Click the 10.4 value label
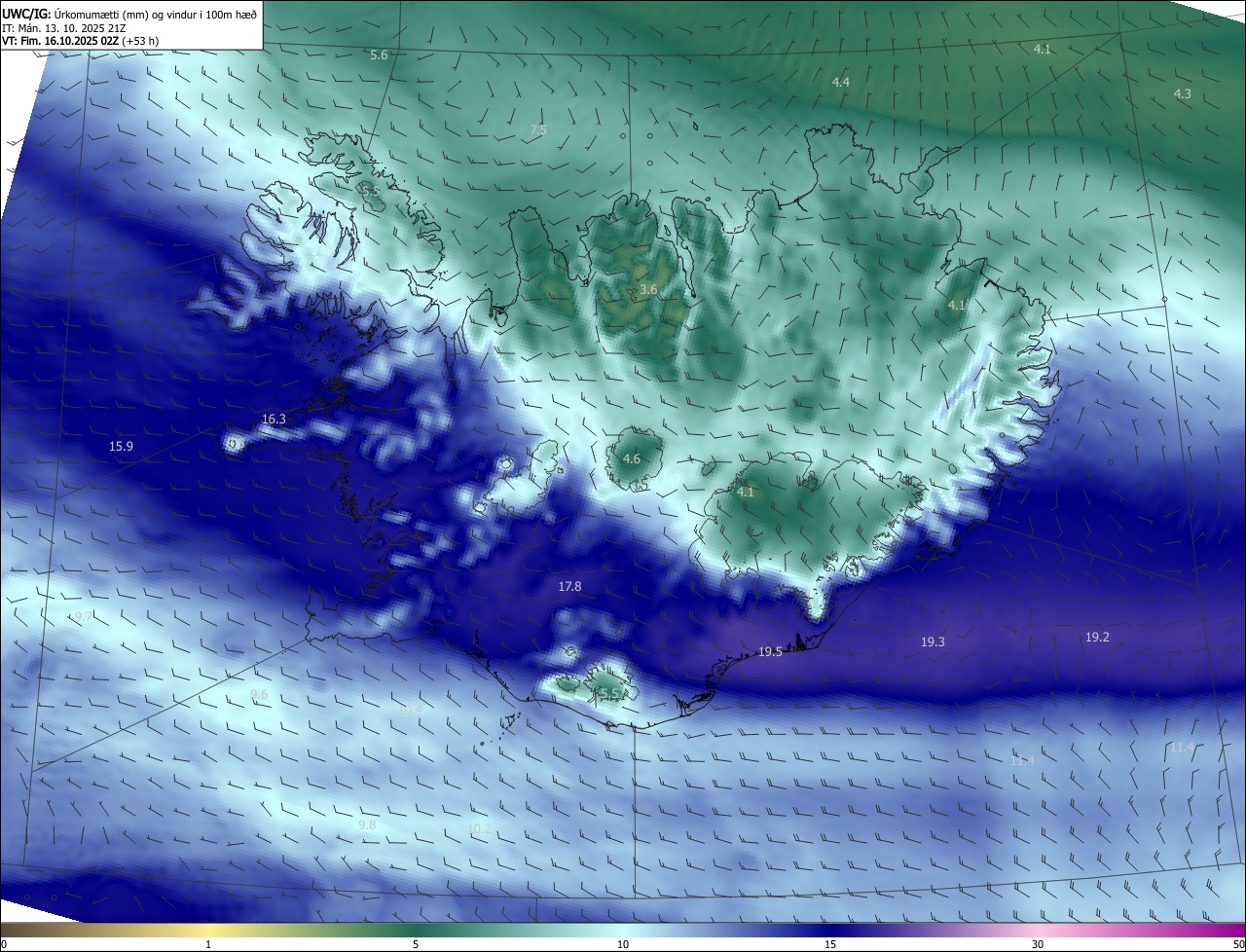The width and height of the screenshot is (1246, 952). pyautogui.click(x=410, y=711)
